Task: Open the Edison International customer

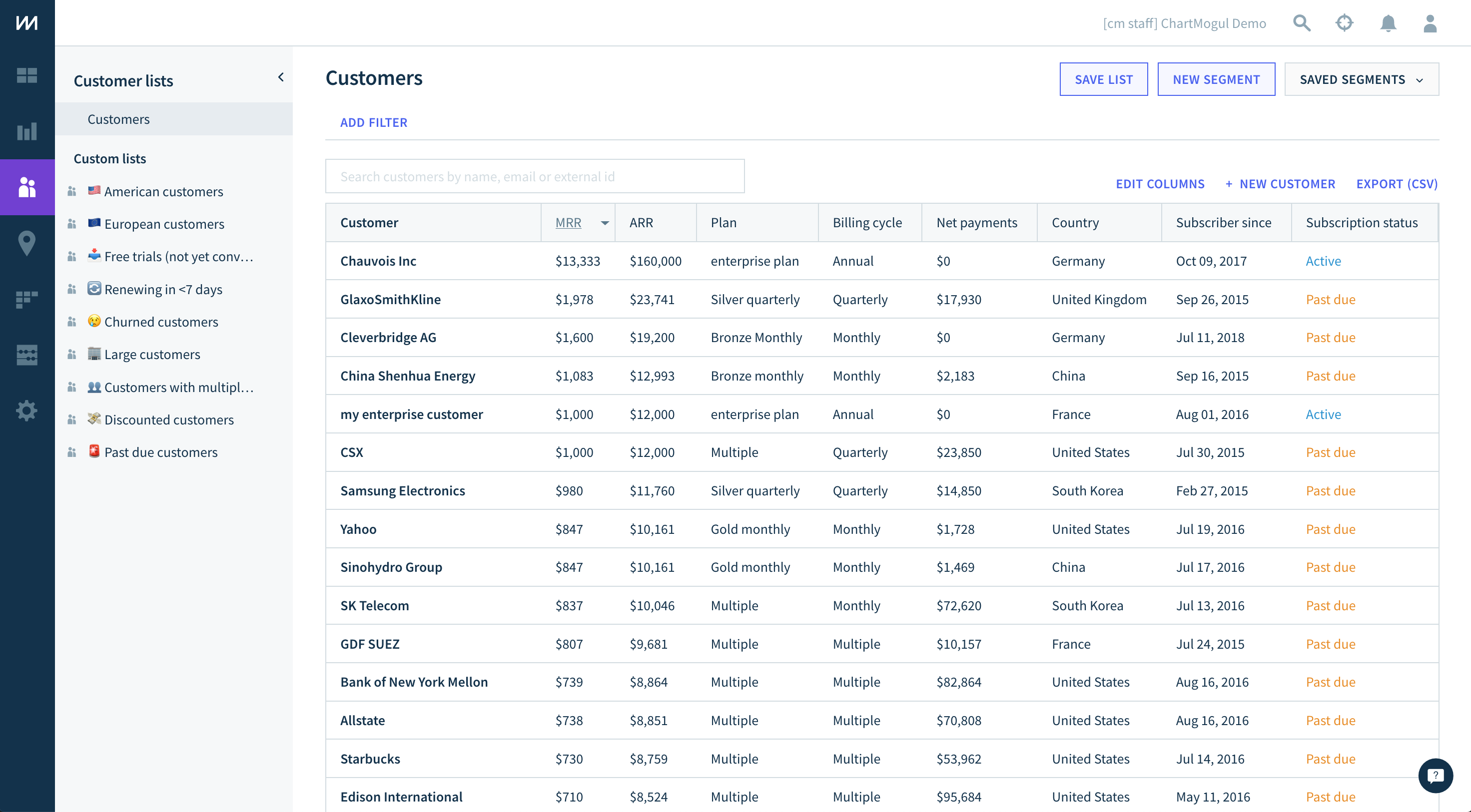Action: point(401,797)
